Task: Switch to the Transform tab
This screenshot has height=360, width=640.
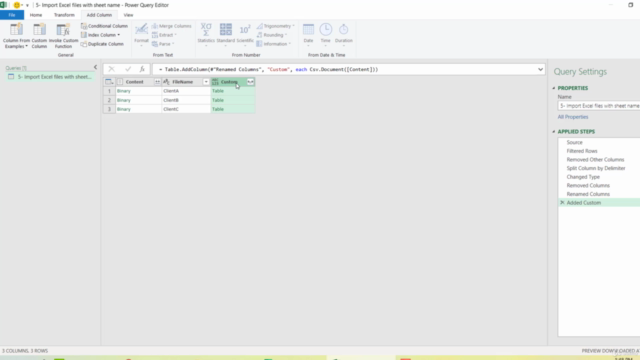Action: pos(64,15)
